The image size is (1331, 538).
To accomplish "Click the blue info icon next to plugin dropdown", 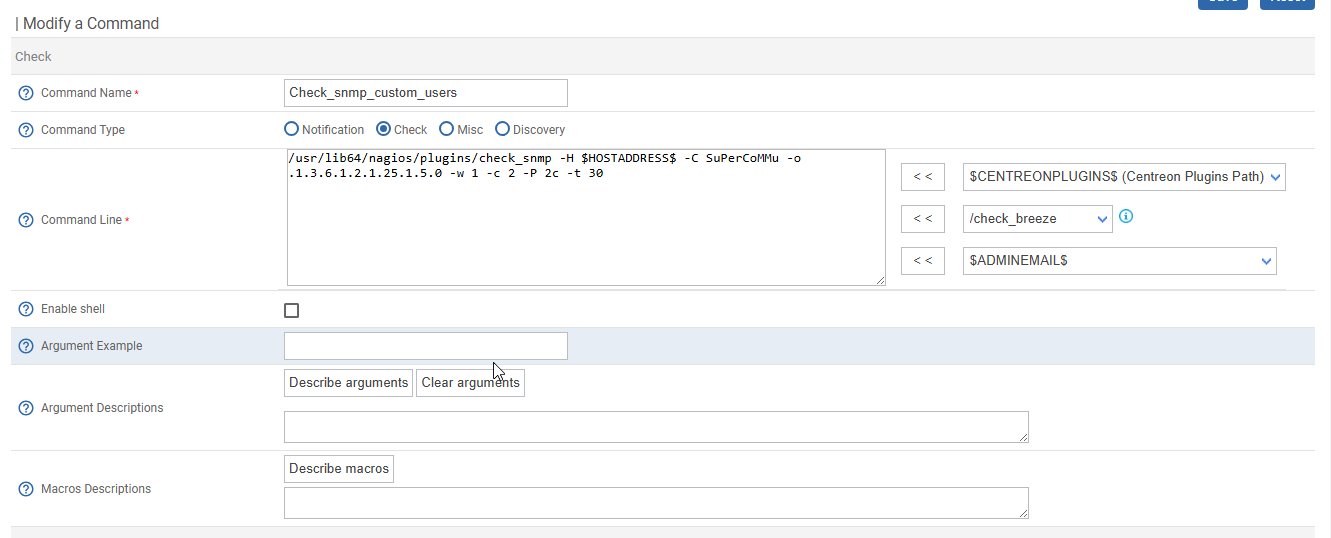I will tap(1126, 216).
